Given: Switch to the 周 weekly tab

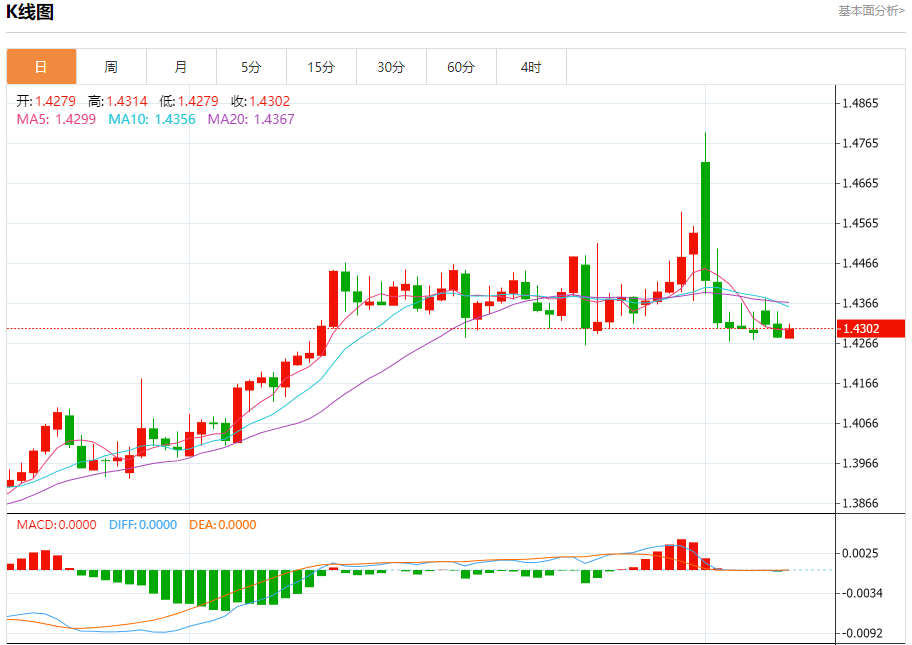Looking at the screenshot, I should click(x=111, y=67).
